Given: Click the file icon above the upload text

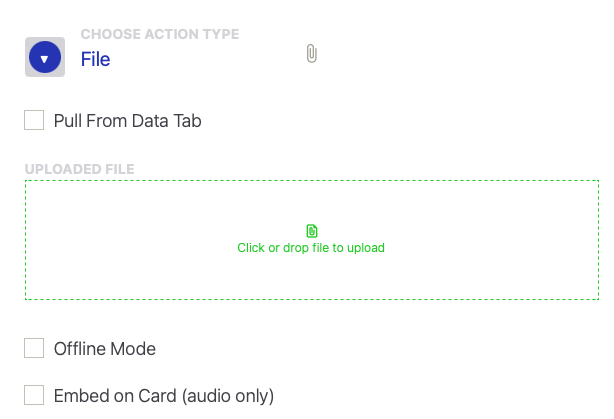Looking at the screenshot, I should pyautogui.click(x=311, y=231).
